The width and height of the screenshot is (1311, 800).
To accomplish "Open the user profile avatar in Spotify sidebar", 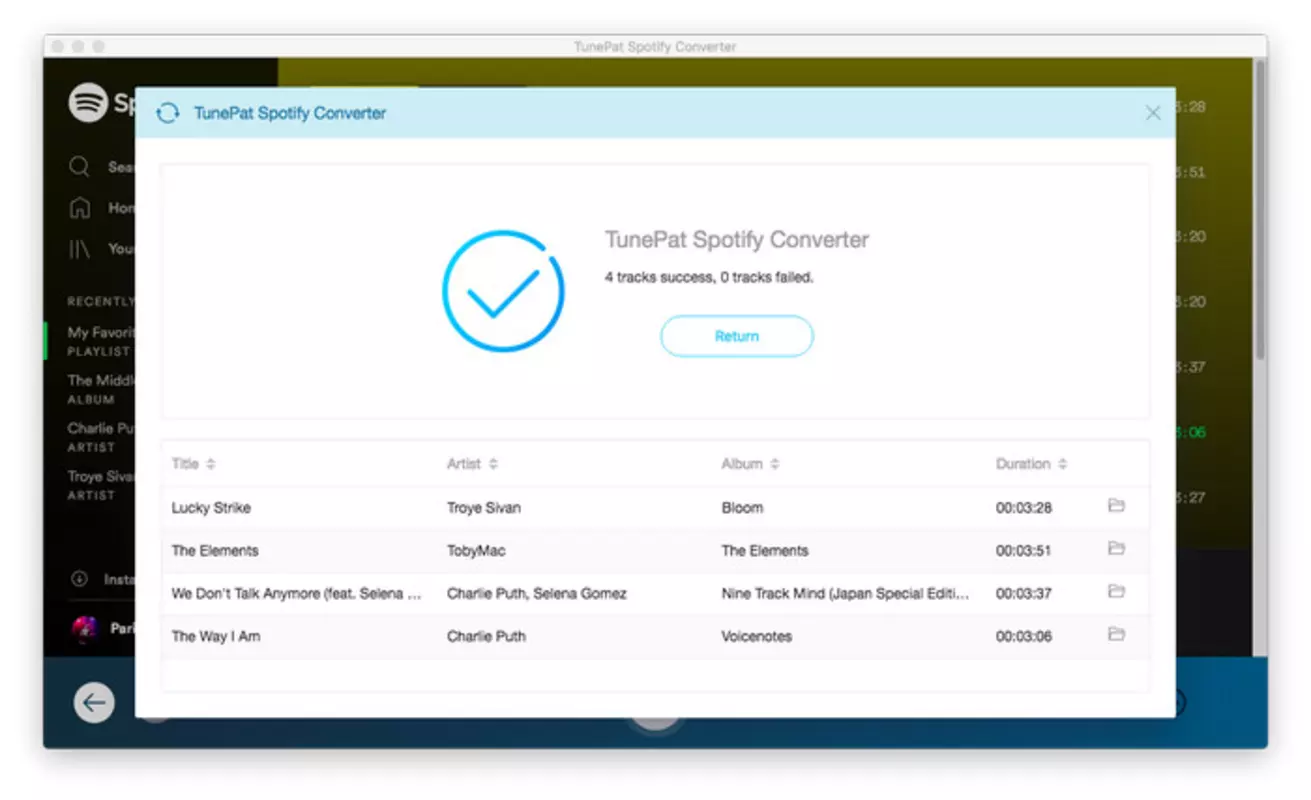I will pyautogui.click(x=84, y=629).
